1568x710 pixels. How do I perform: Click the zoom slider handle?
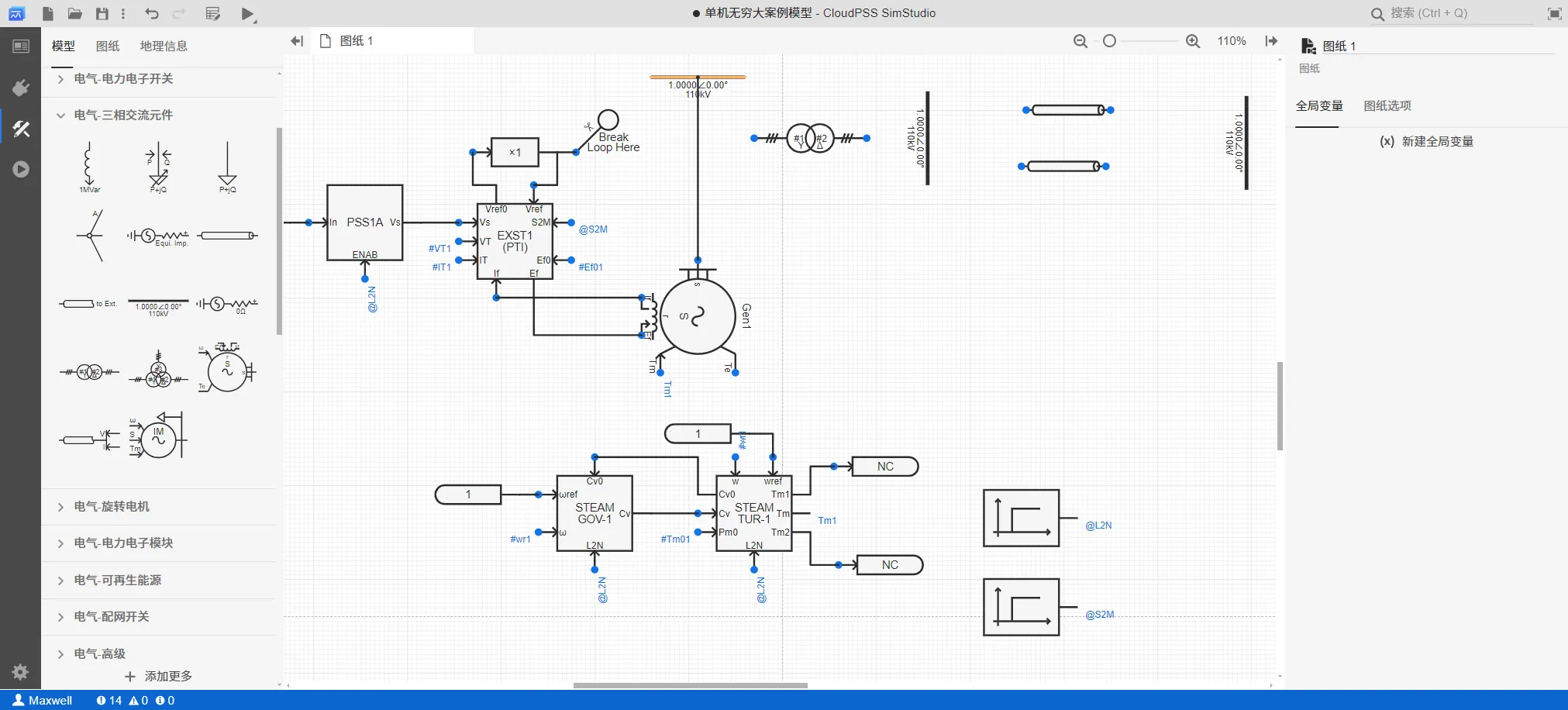(1109, 41)
